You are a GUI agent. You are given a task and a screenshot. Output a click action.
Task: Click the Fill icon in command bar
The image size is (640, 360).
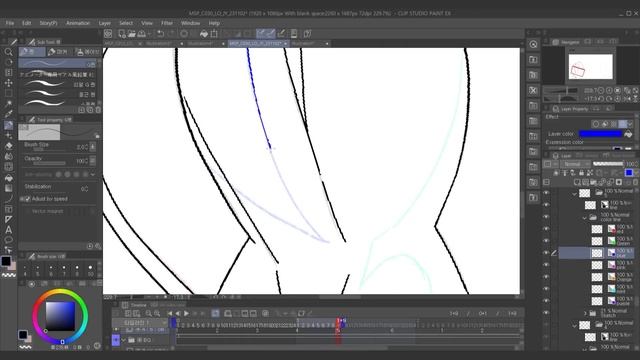(x=204, y=34)
